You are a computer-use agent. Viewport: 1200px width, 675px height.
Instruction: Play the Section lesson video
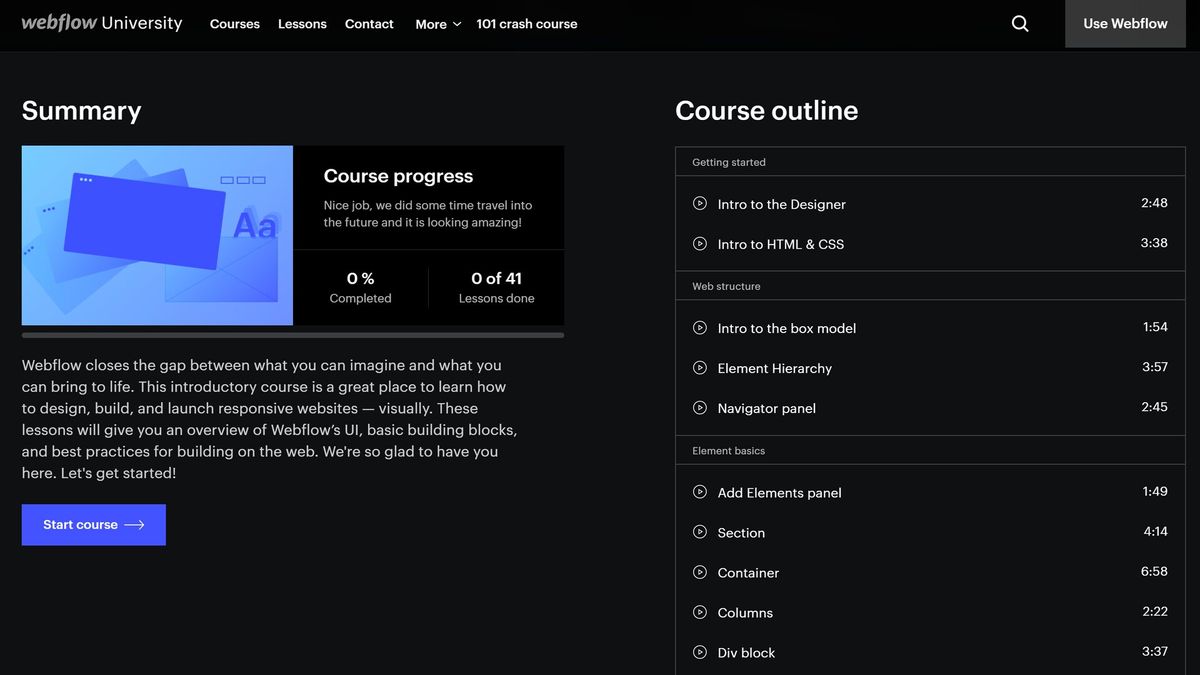coord(741,532)
